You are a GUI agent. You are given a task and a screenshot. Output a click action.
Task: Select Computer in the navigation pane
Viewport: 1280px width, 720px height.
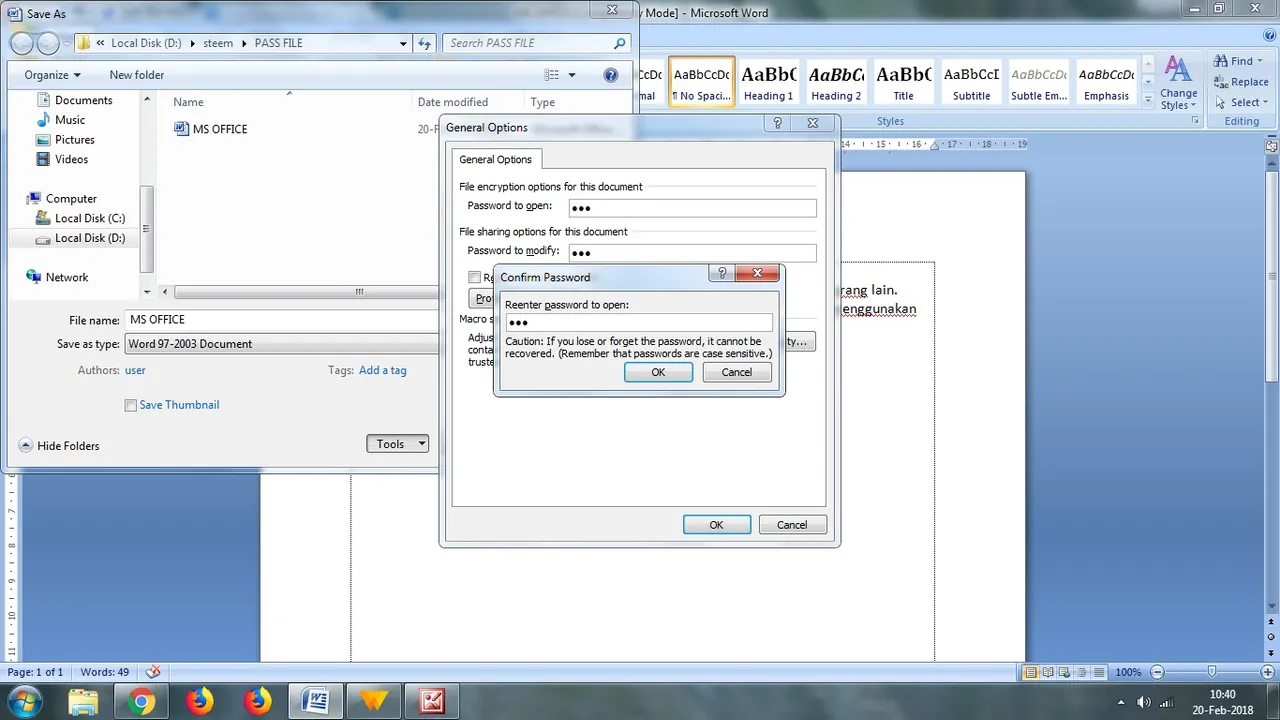71,198
